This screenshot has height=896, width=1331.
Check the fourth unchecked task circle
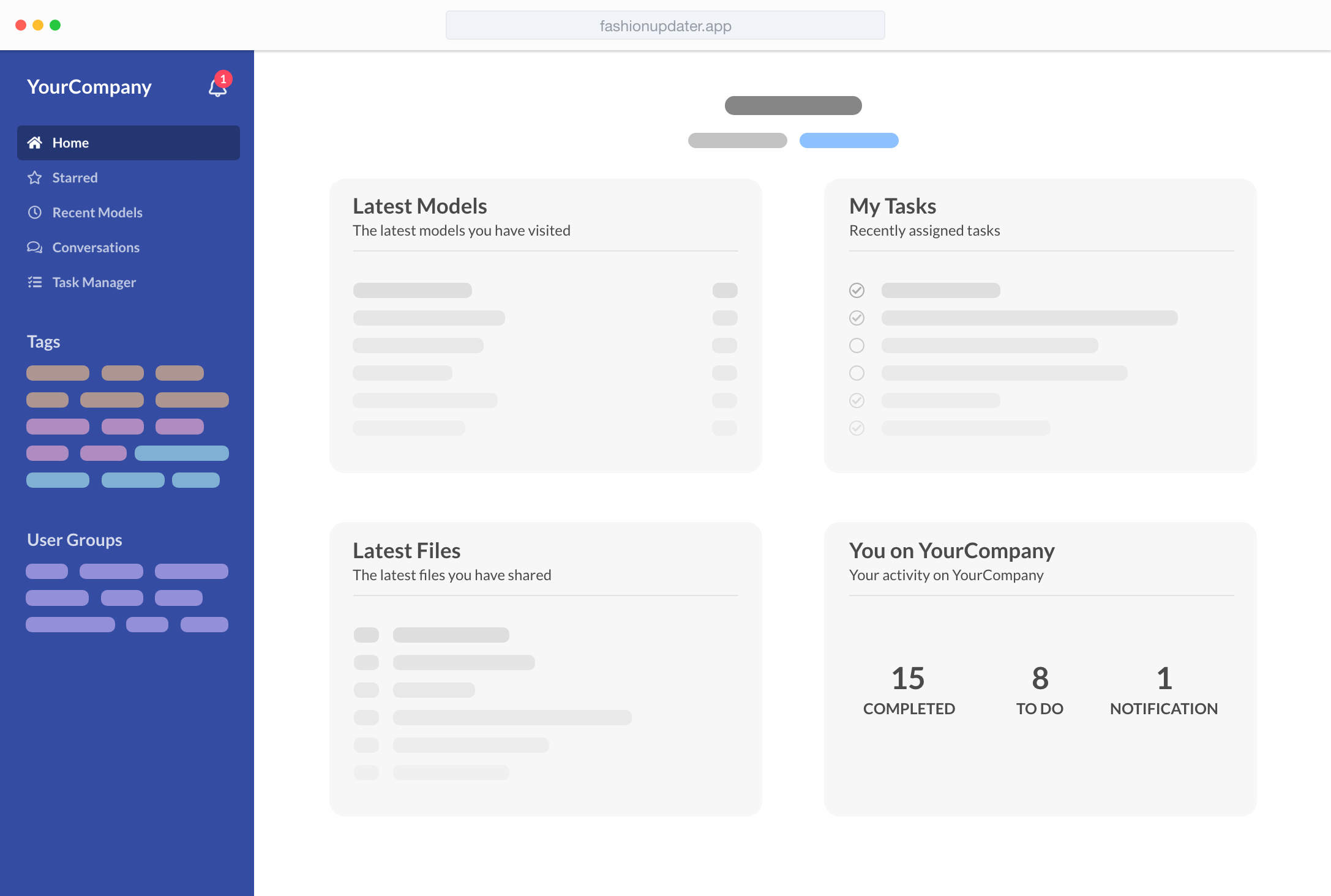tap(857, 373)
